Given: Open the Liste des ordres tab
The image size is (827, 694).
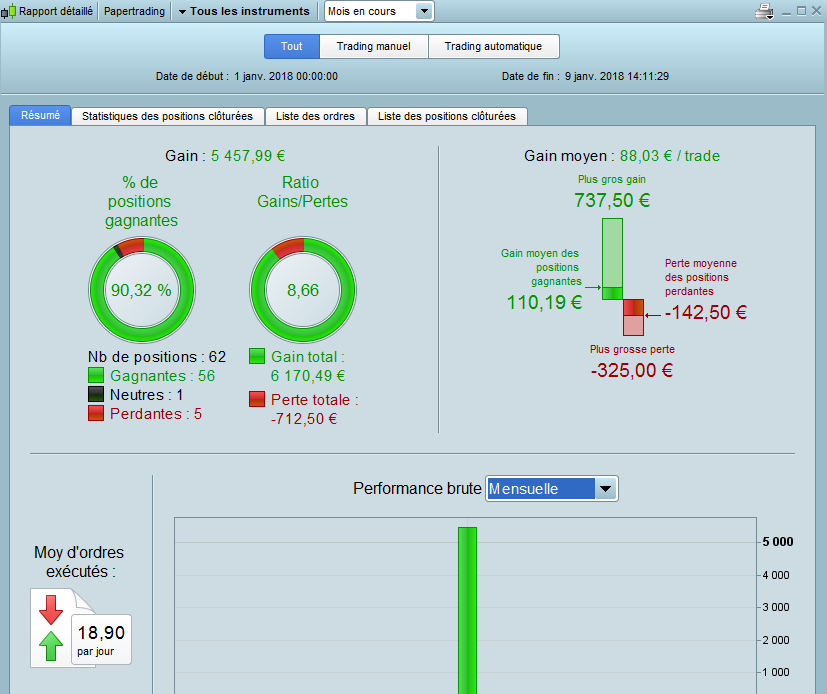Looking at the screenshot, I should pos(315,116).
